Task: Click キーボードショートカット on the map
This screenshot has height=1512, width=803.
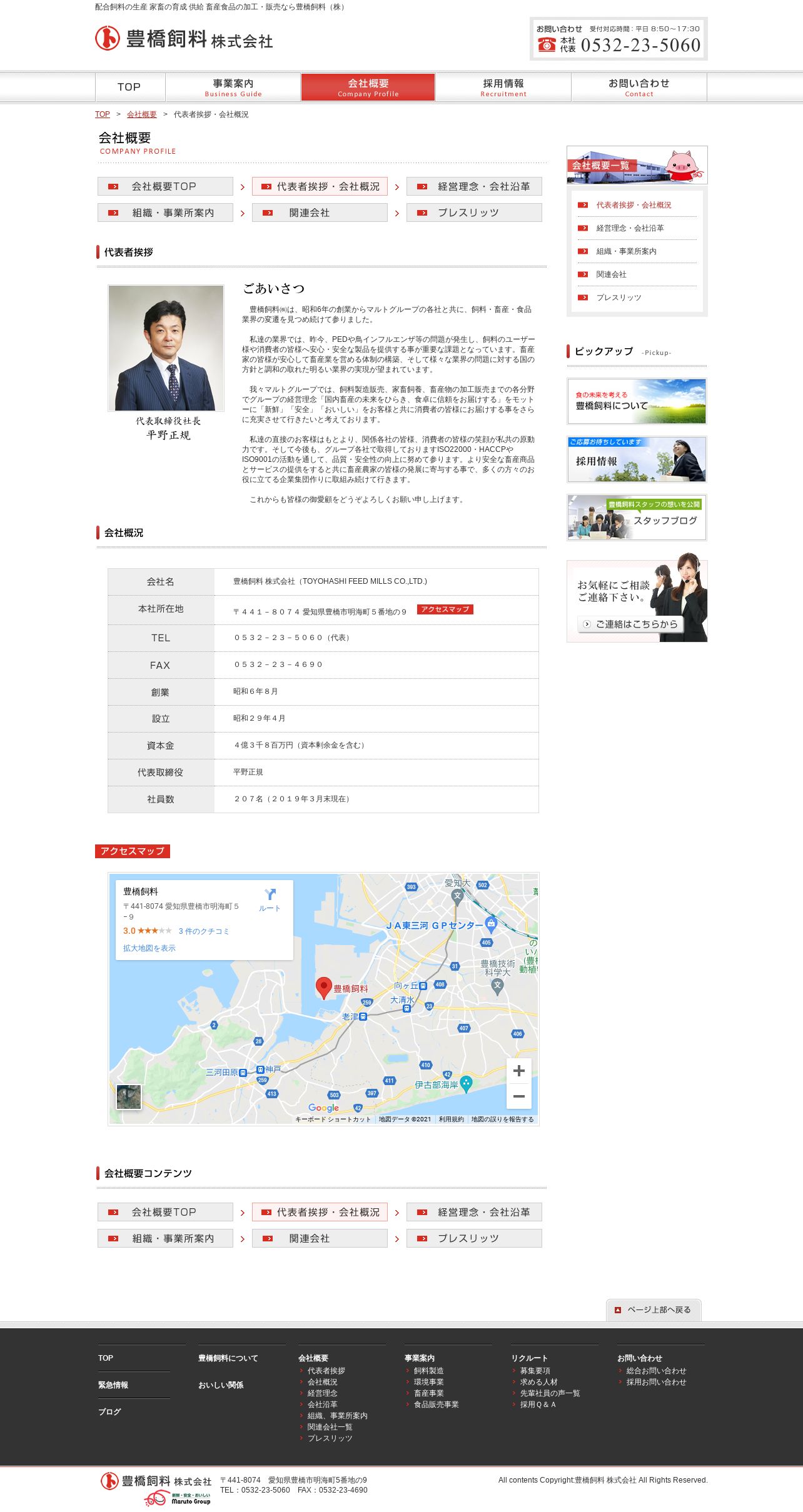Action: click(333, 1119)
